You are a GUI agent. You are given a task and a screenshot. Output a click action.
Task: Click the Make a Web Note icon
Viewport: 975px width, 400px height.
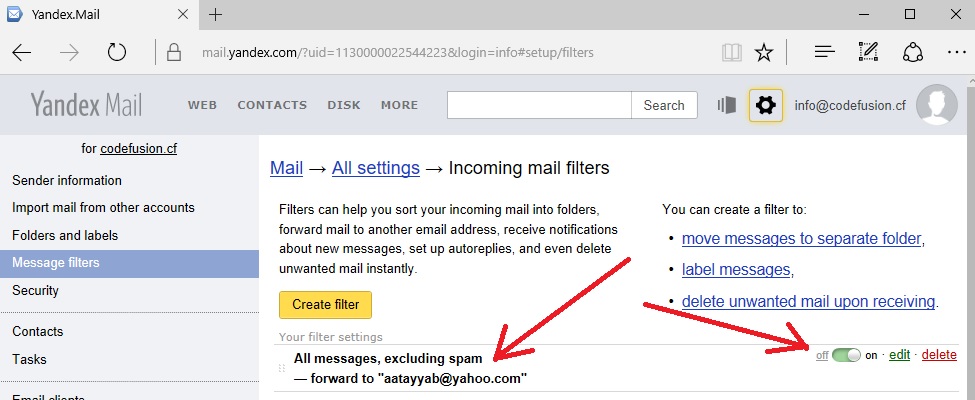[x=868, y=52]
